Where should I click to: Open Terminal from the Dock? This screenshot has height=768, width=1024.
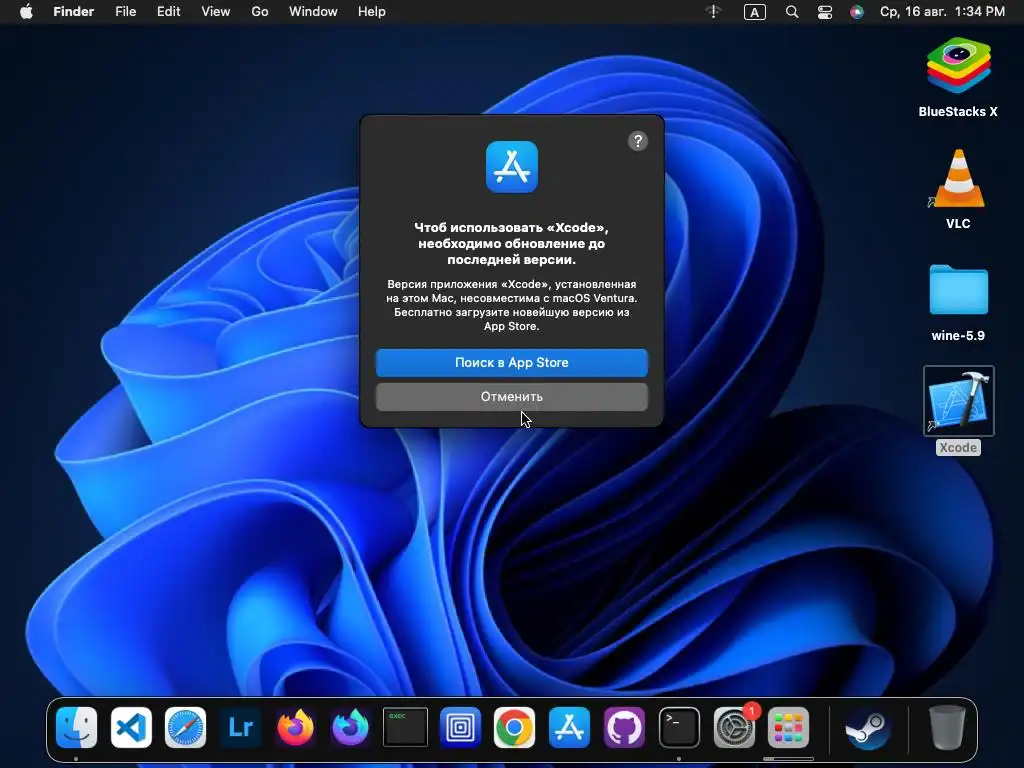(679, 727)
